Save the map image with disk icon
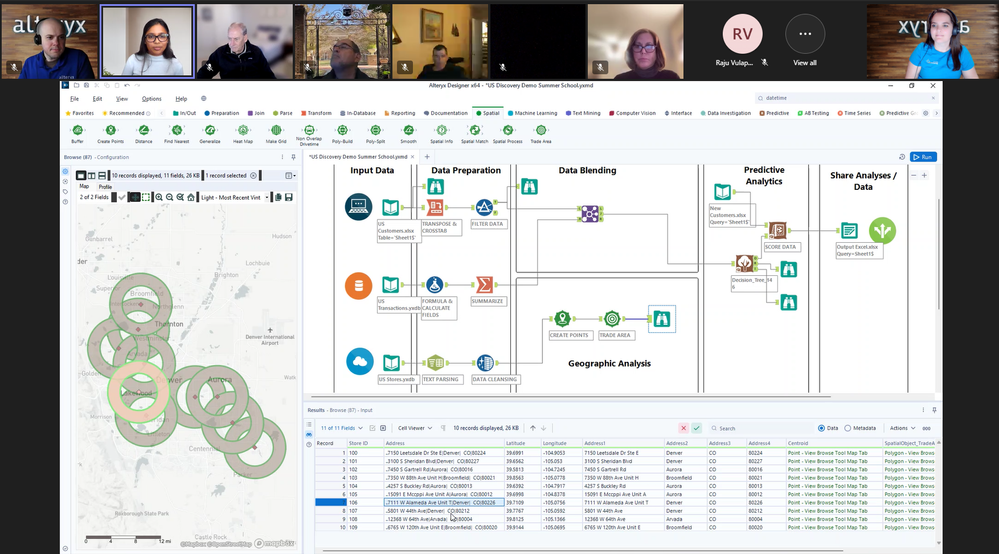 pos(289,197)
